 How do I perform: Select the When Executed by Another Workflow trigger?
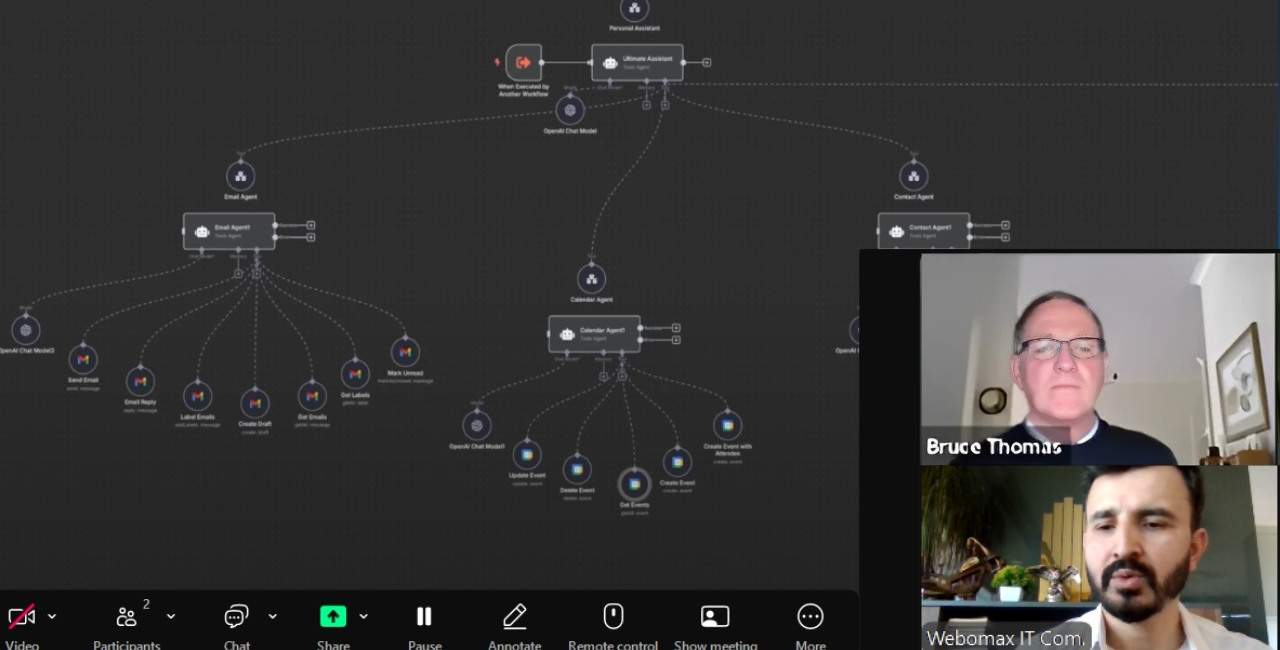pos(523,63)
